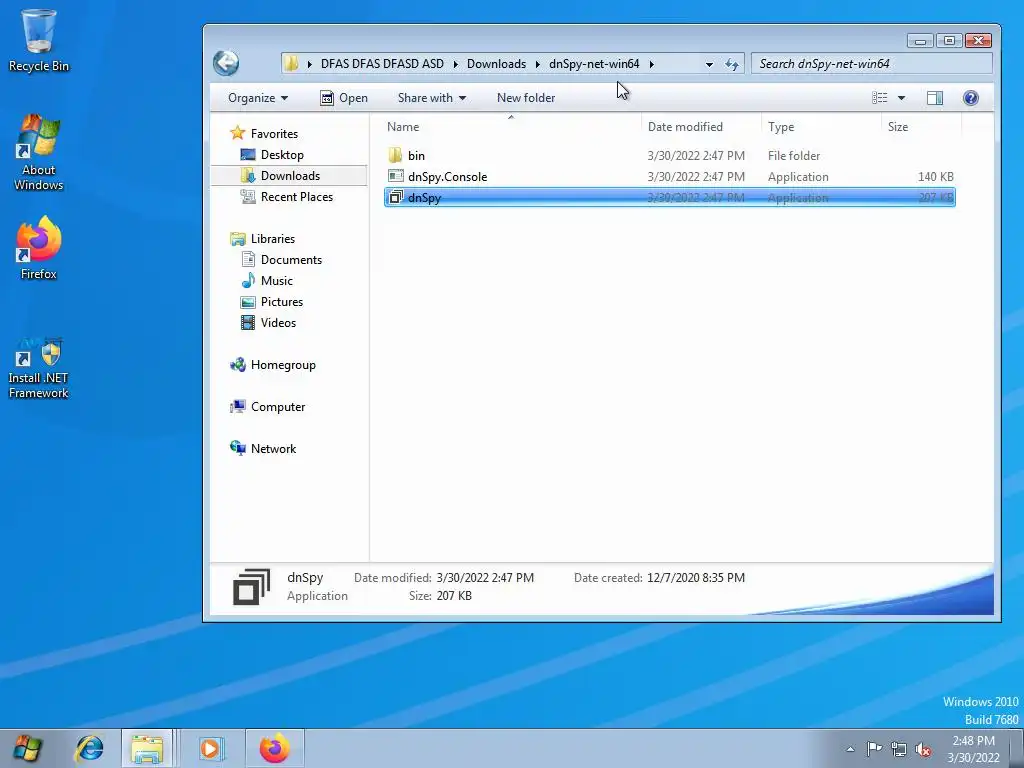This screenshot has width=1024, height=768.
Task: Select the Firefox desktop shortcut
Action: click(39, 248)
